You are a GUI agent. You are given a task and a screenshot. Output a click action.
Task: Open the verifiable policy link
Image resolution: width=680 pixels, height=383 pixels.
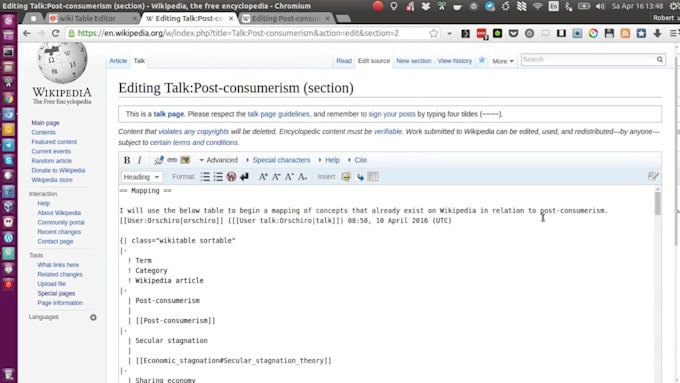point(388,131)
